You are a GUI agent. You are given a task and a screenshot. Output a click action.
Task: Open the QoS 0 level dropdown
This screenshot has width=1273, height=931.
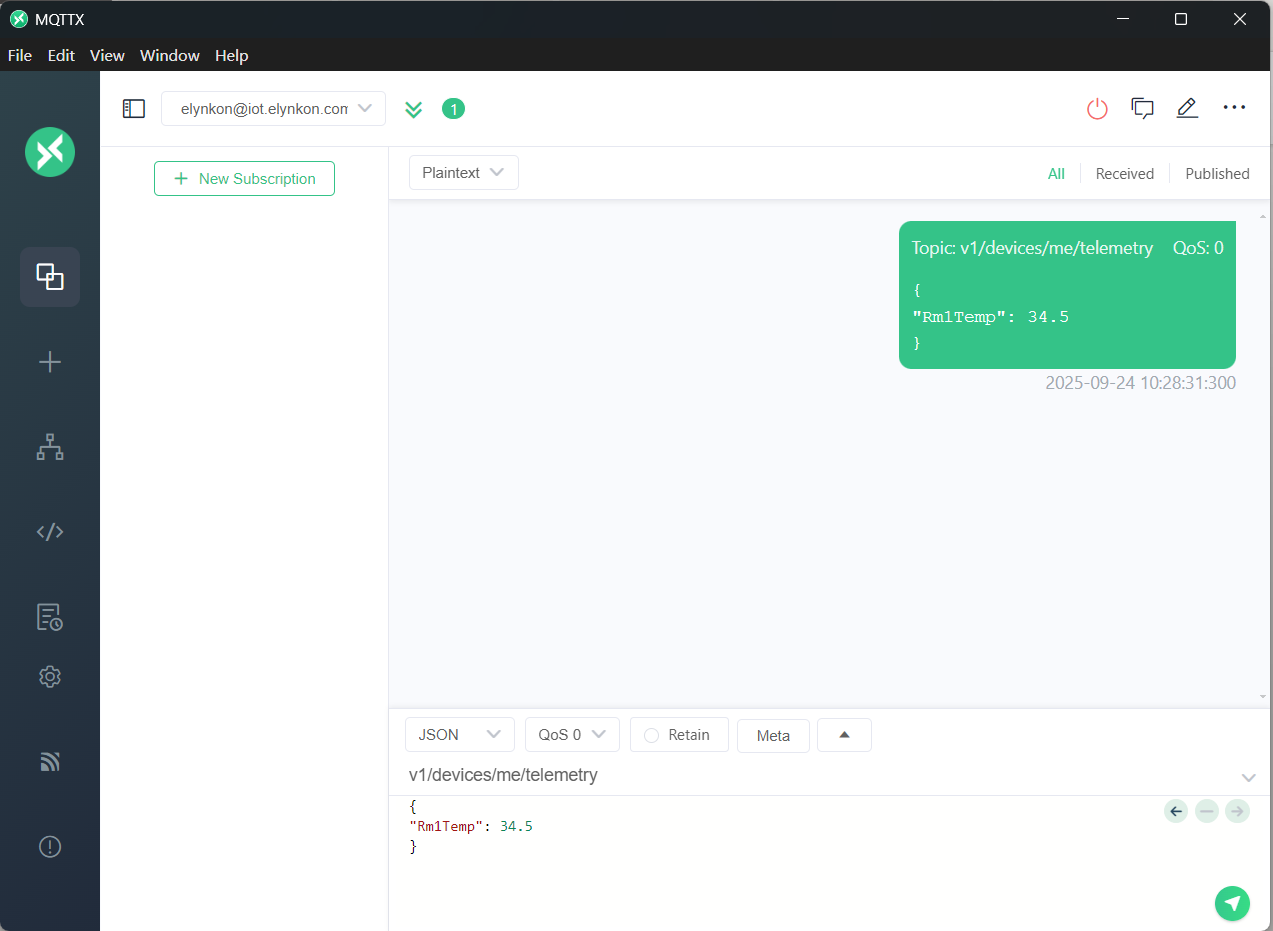[572, 735]
